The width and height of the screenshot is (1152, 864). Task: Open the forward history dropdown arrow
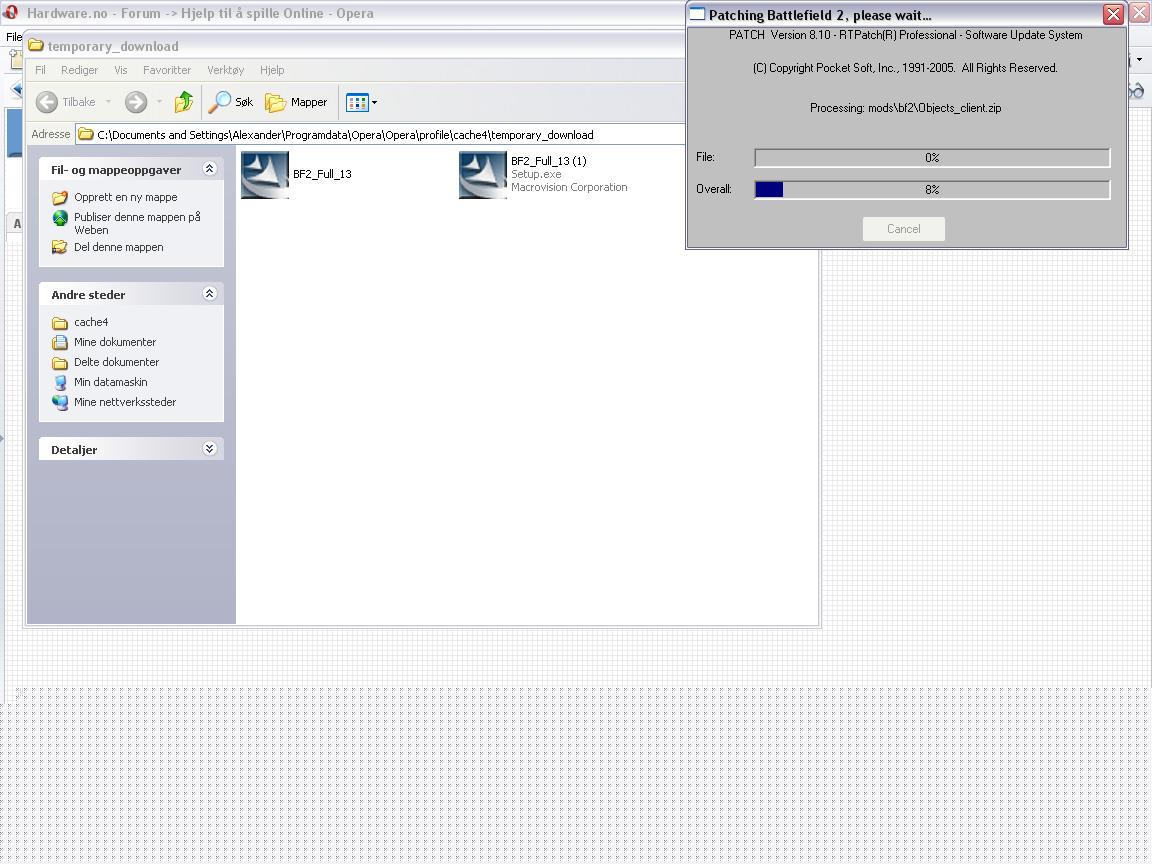click(159, 102)
